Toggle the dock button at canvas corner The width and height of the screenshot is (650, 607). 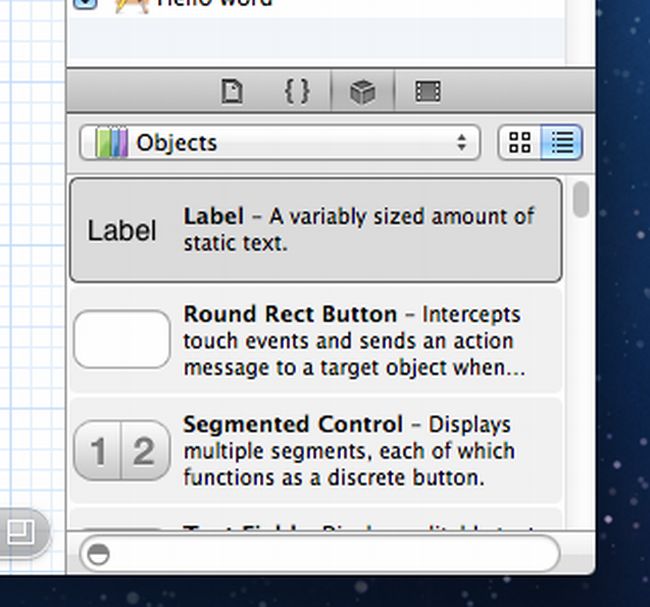pos(19,531)
